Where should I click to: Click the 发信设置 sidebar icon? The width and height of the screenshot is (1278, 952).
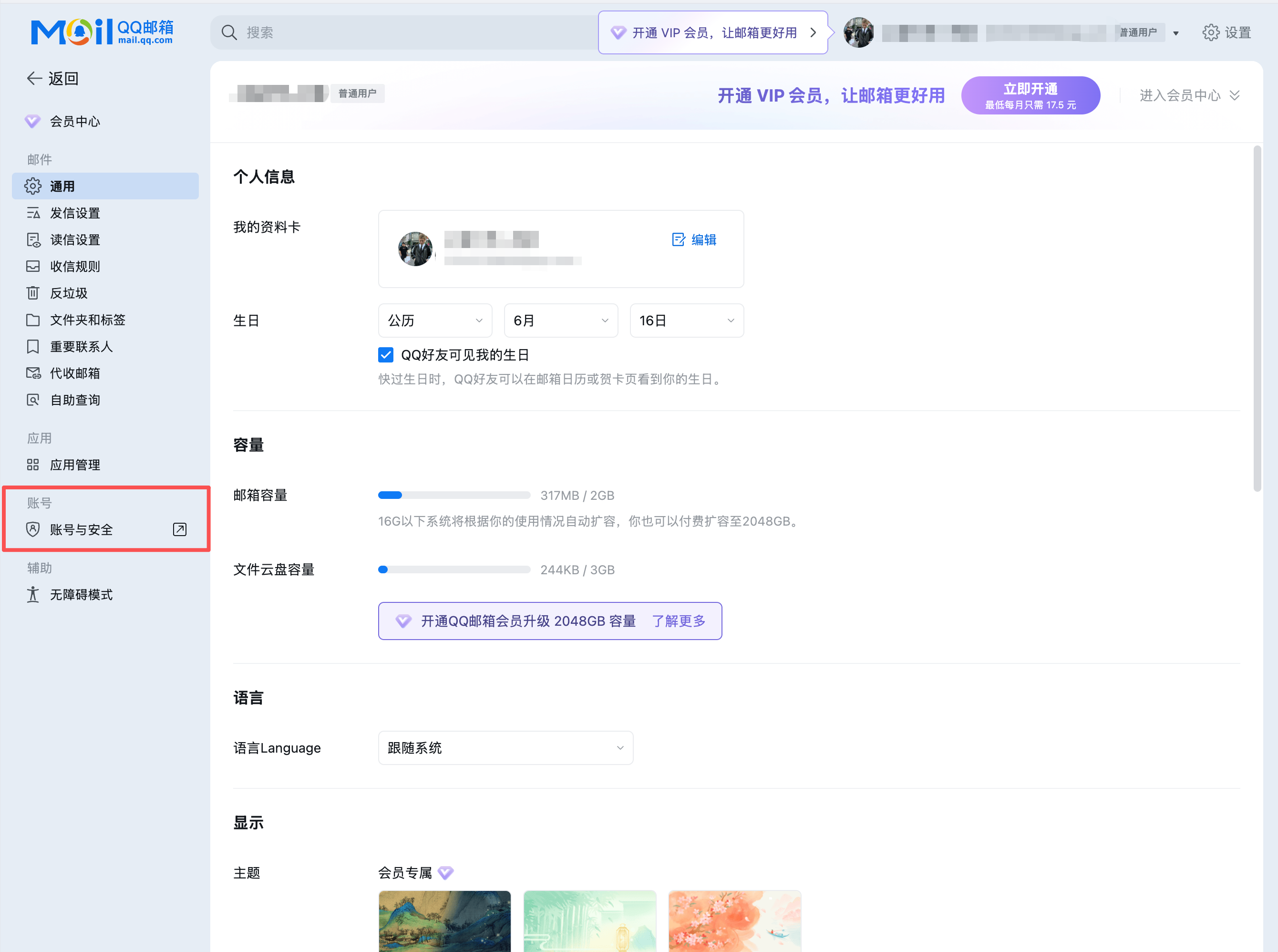33,213
